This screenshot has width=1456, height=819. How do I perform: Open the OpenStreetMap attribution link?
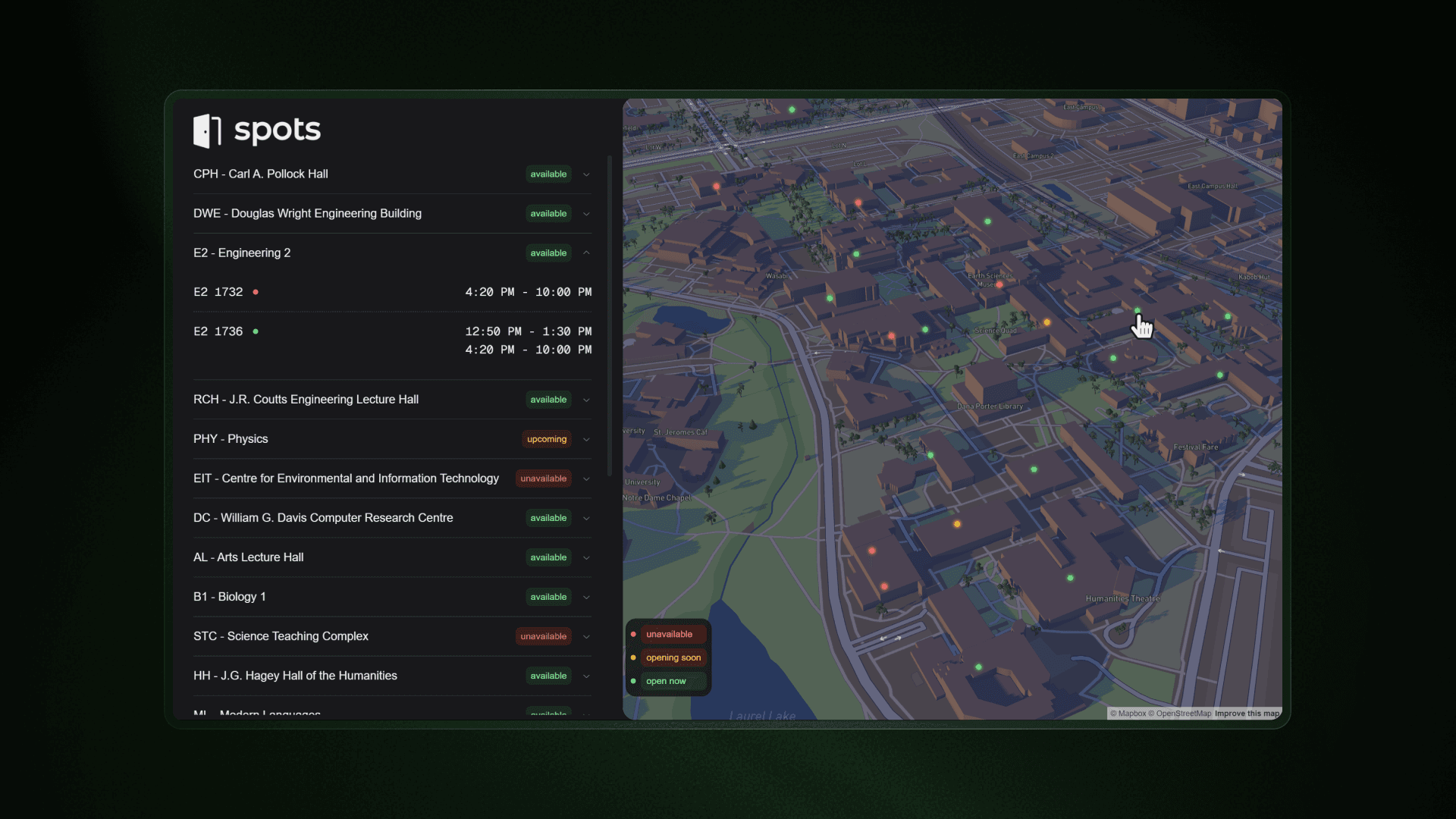(1183, 714)
